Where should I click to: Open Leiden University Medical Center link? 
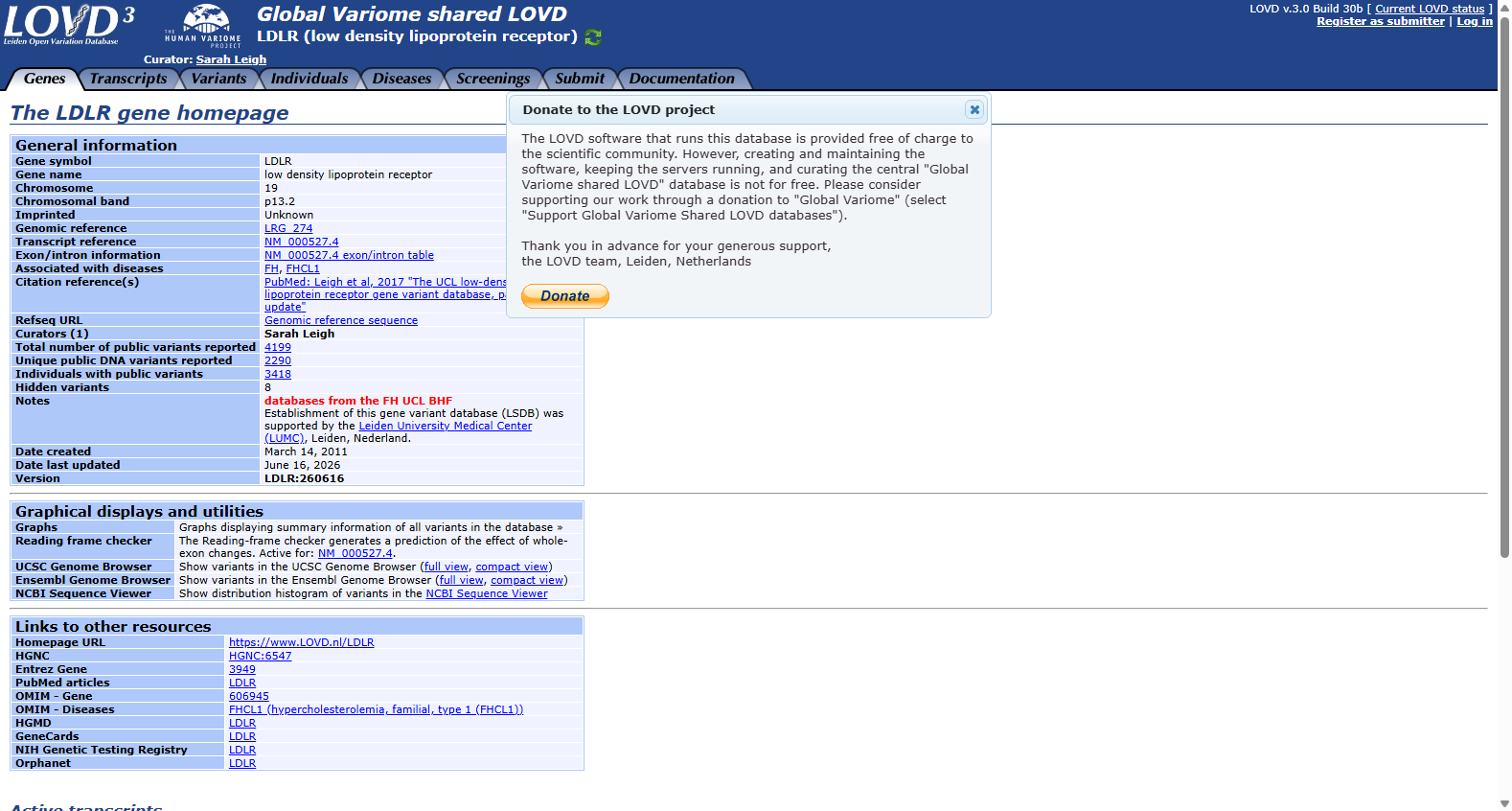pyautogui.click(x=445, y=426)
